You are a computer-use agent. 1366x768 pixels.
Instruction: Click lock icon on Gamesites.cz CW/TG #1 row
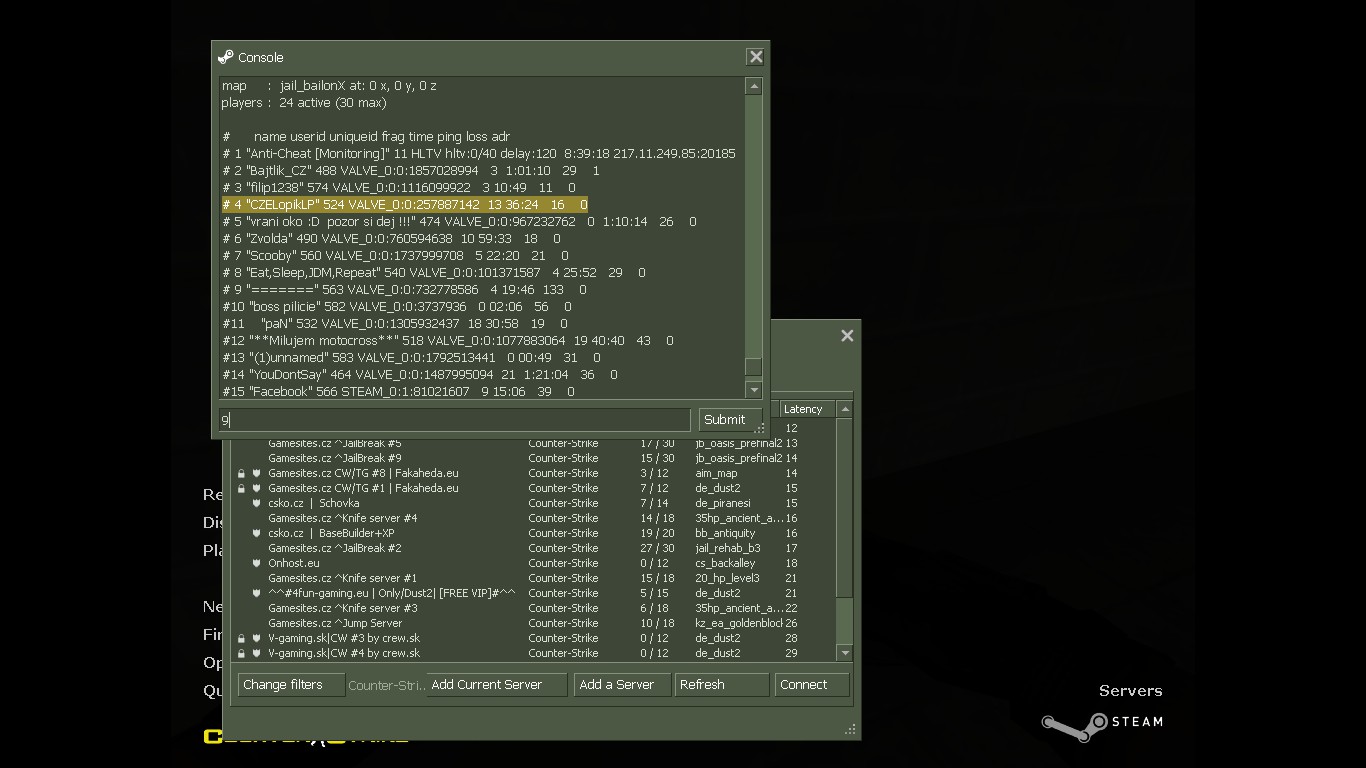pyautogui.click(x=241, y=488)
